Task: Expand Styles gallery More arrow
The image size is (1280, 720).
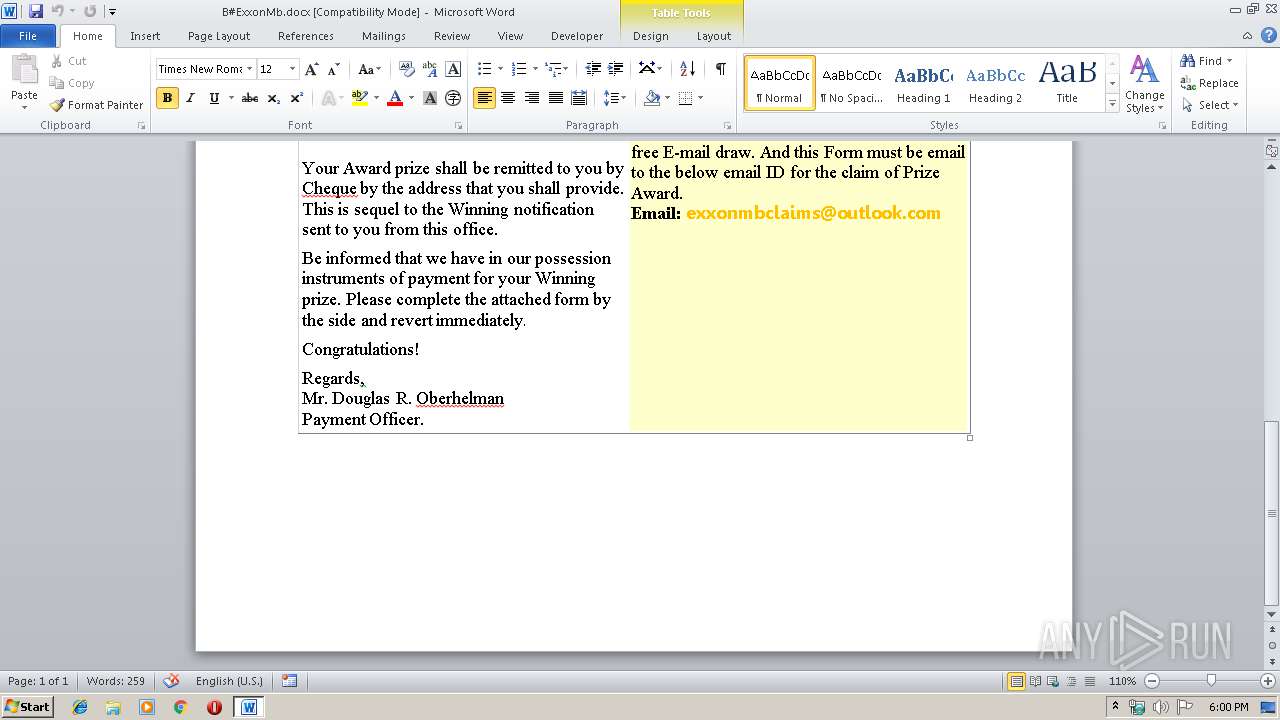Action: pyautogui.click(x=1112, y=103)
